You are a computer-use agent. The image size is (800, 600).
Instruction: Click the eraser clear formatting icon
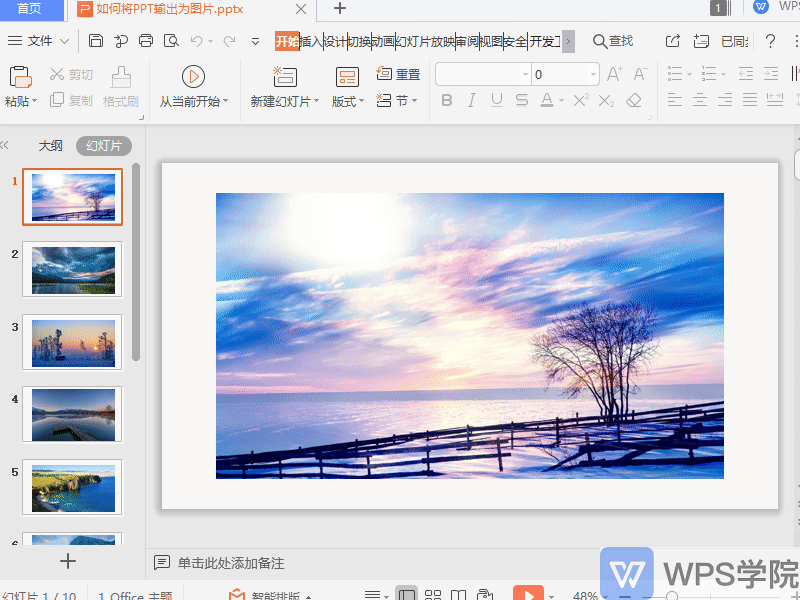(634, 101)
